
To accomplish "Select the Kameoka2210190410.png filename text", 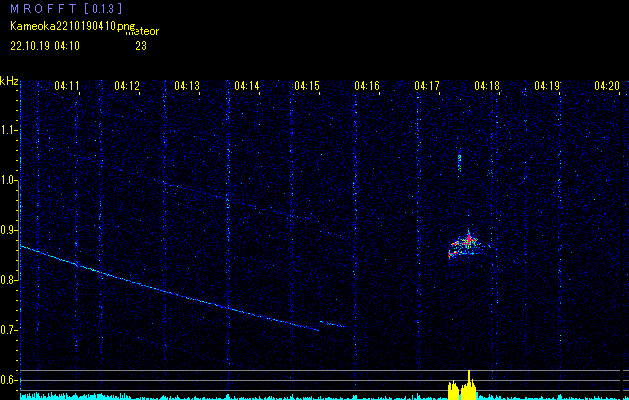I will click(73, 26).
